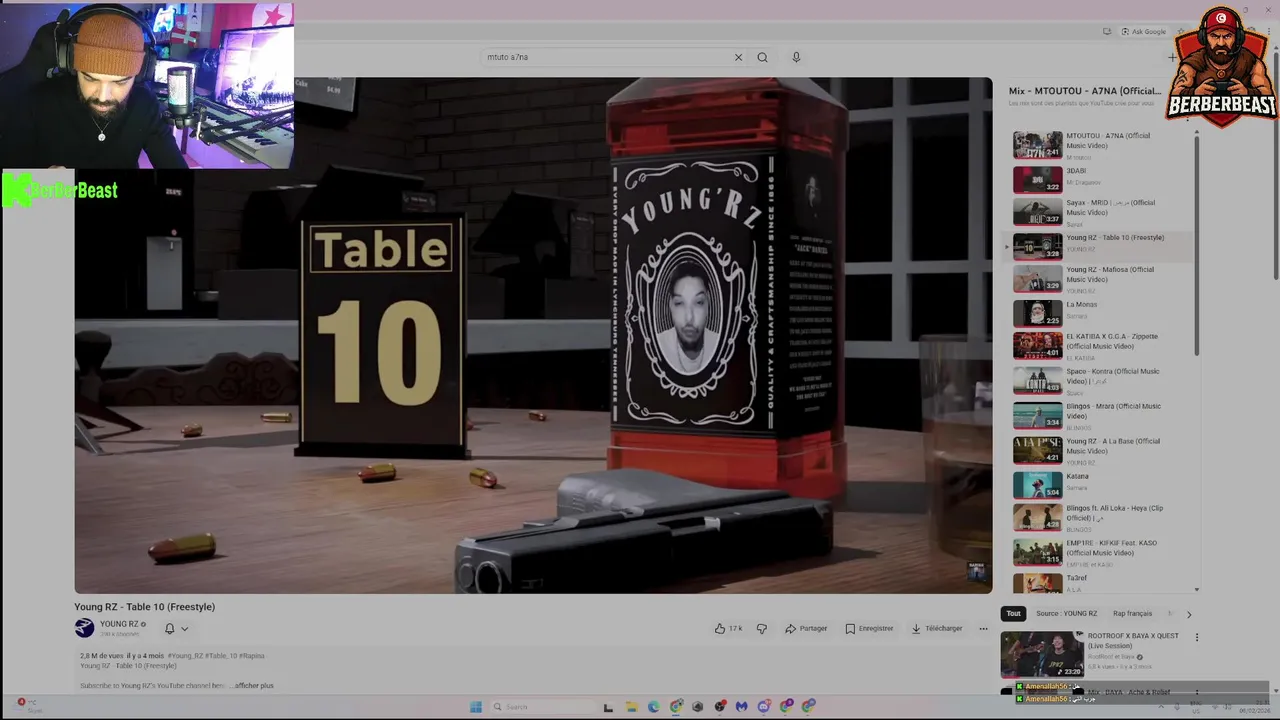The width and height of the screenshot is (1280, 720).
Task: Play EL KATIBA X G.G.A - Zippette
Action: pos(1100,346)
